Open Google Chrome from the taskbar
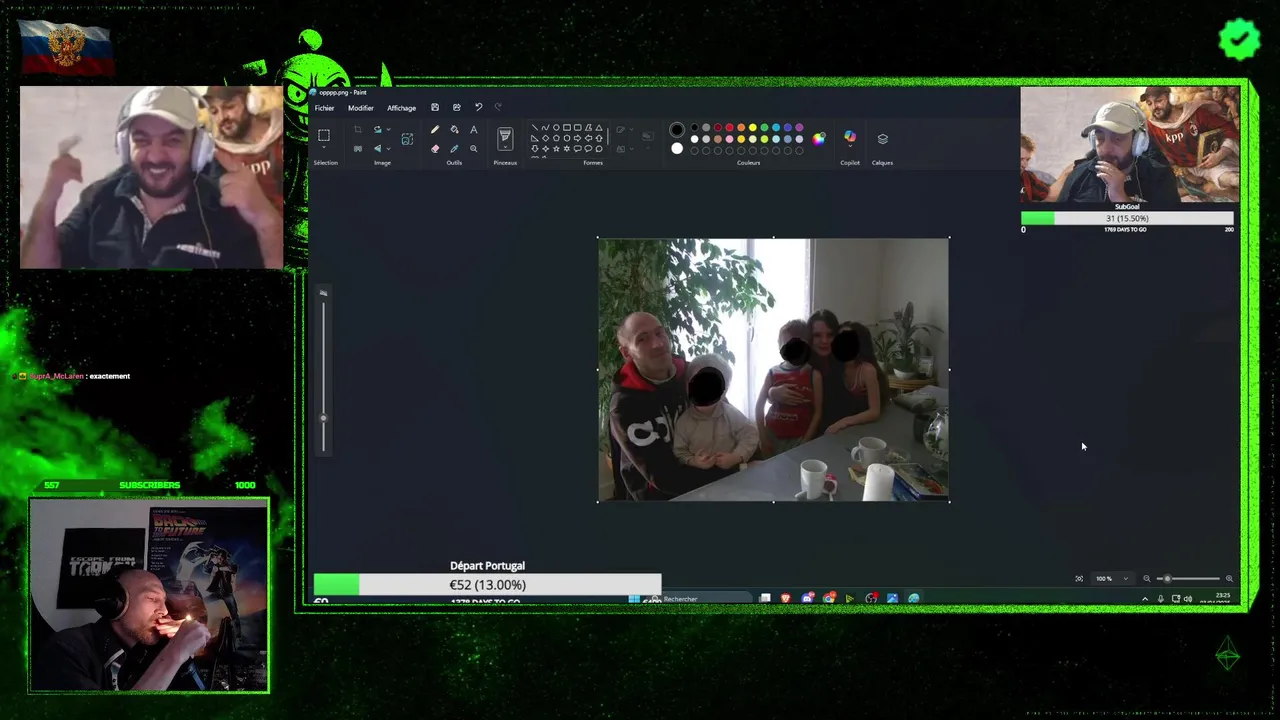The image size is (1280, 720). (829, 599)
